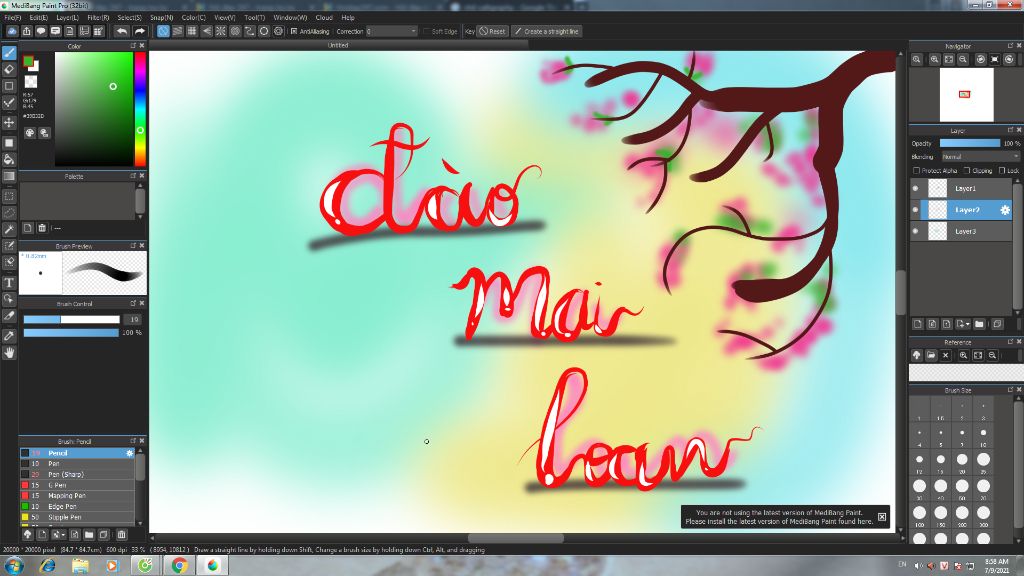Click the Undo arrow in toolbar

[121, 31]
